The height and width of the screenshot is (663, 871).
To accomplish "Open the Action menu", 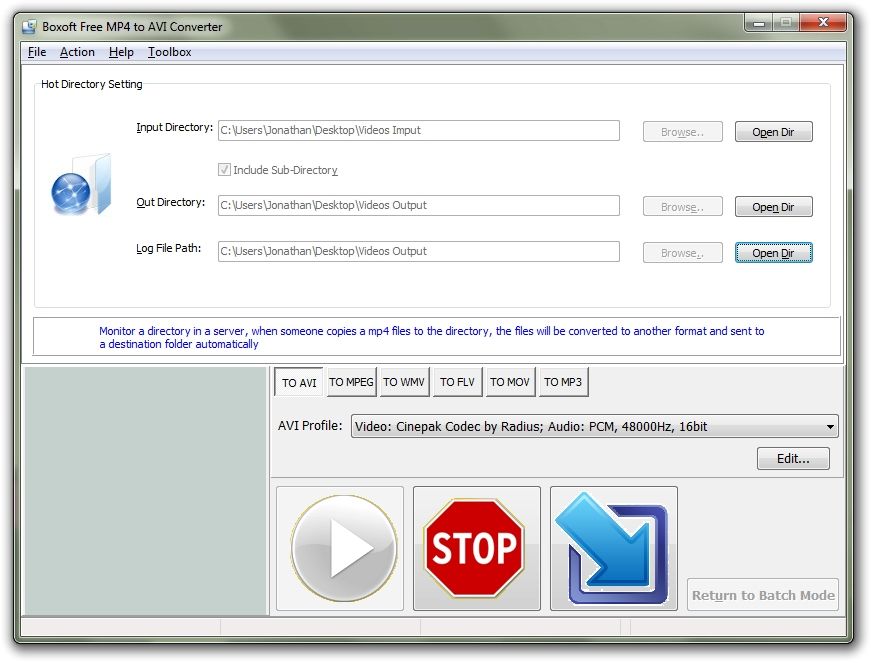I will [77, 52].
